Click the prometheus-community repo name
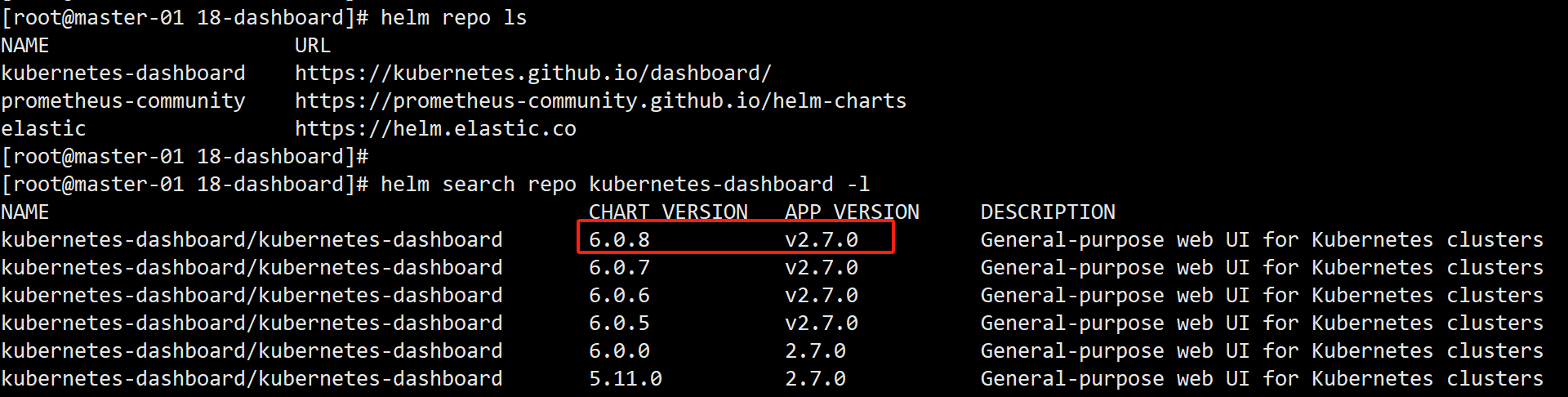Viewport: 1568px width, 397px height. tap(122, 101)
